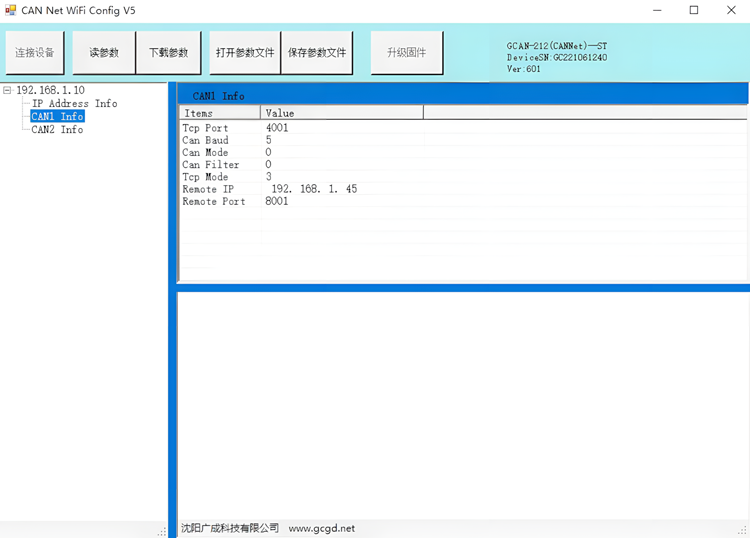750x538 pixels.
Task: Click the Items column header
Action: click(220, 113)
